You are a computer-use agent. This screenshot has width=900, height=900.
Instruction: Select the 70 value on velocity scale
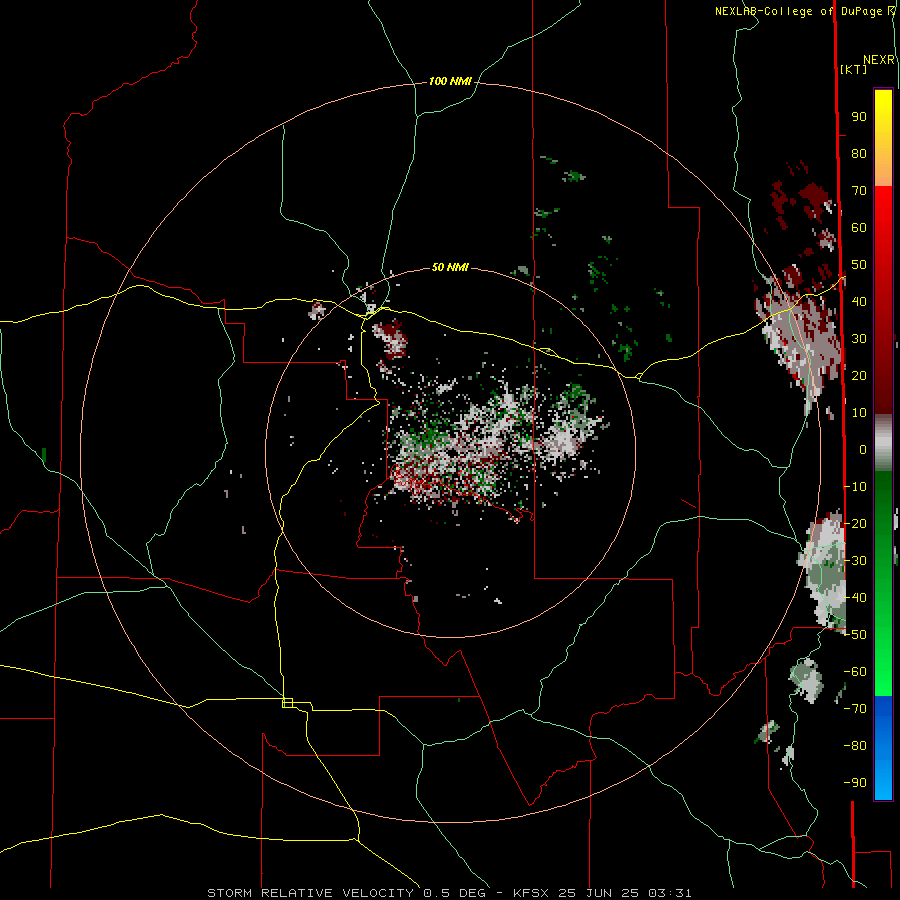tap(859, 191)
